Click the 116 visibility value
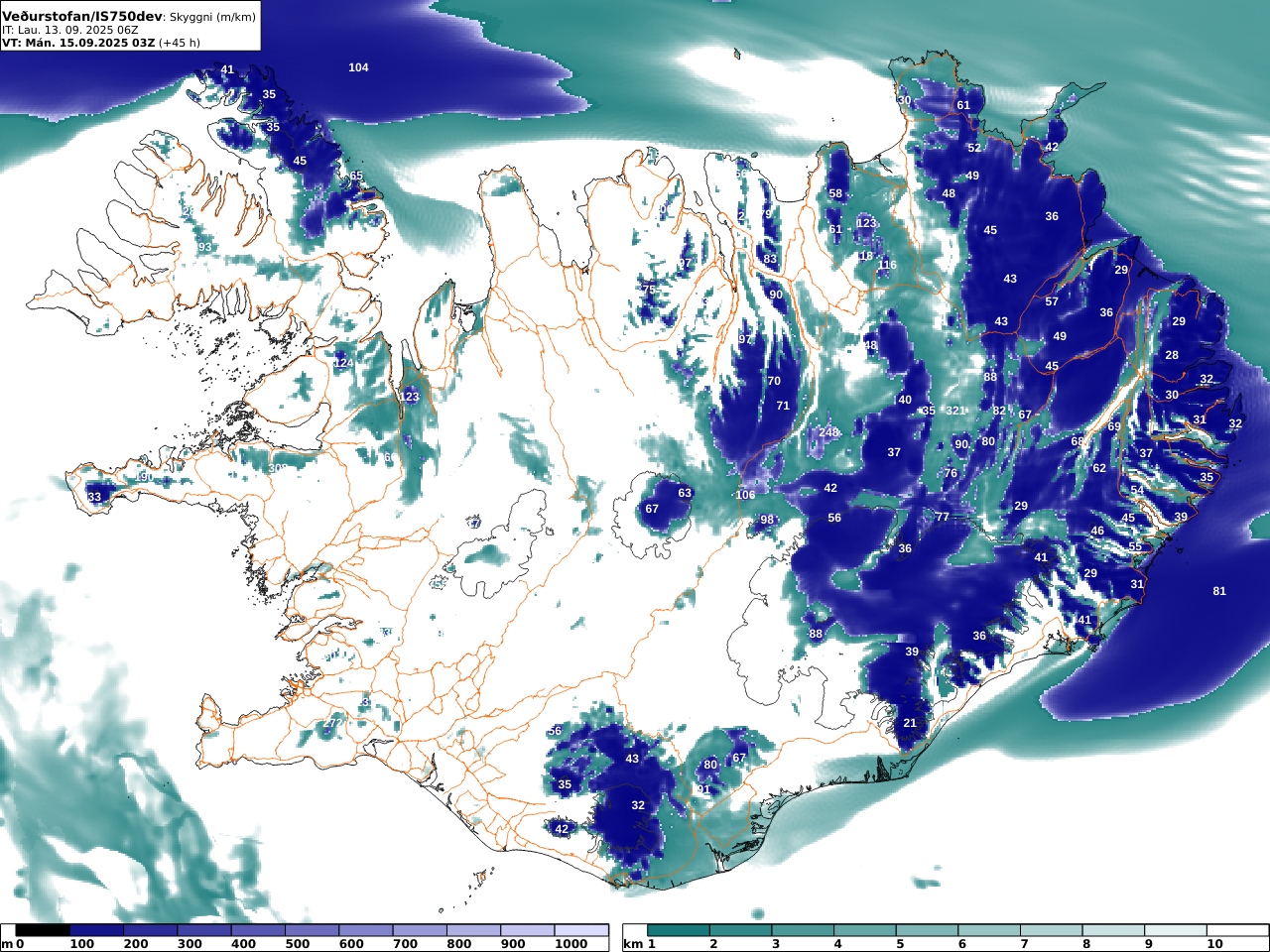The height and width of the screenshot is (952, 1270). coord(887,265)
